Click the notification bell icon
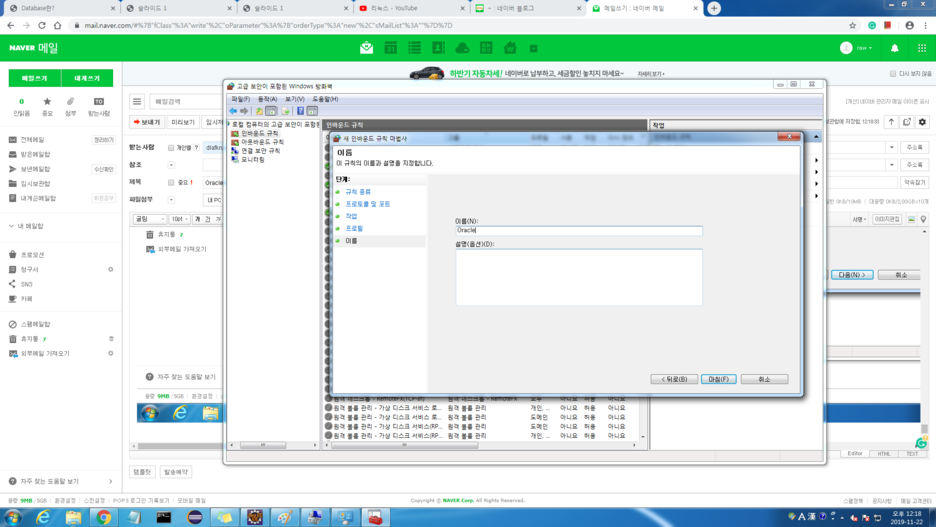936x527 pixels. 894,48
